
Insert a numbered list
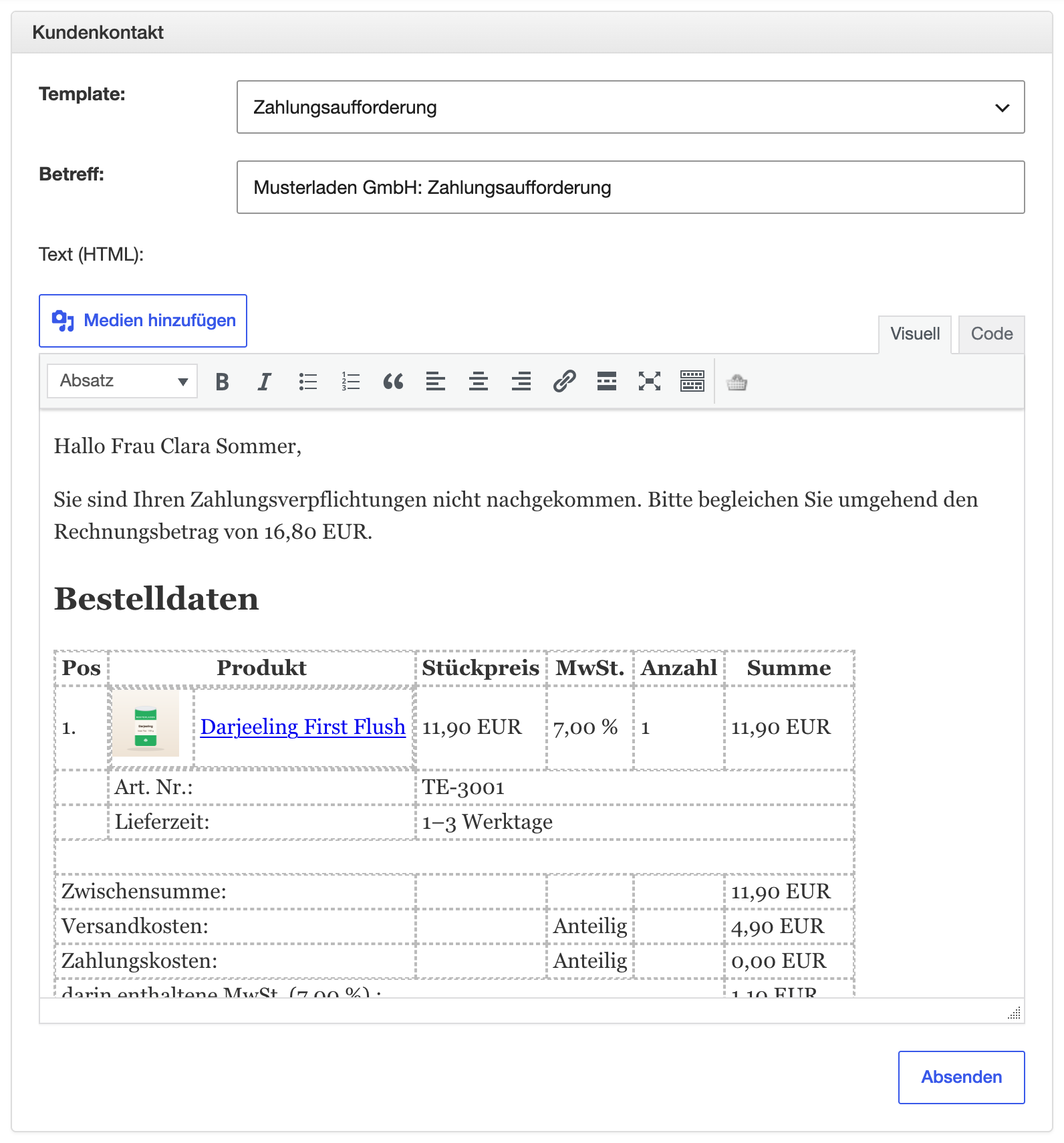coord(350,382)
